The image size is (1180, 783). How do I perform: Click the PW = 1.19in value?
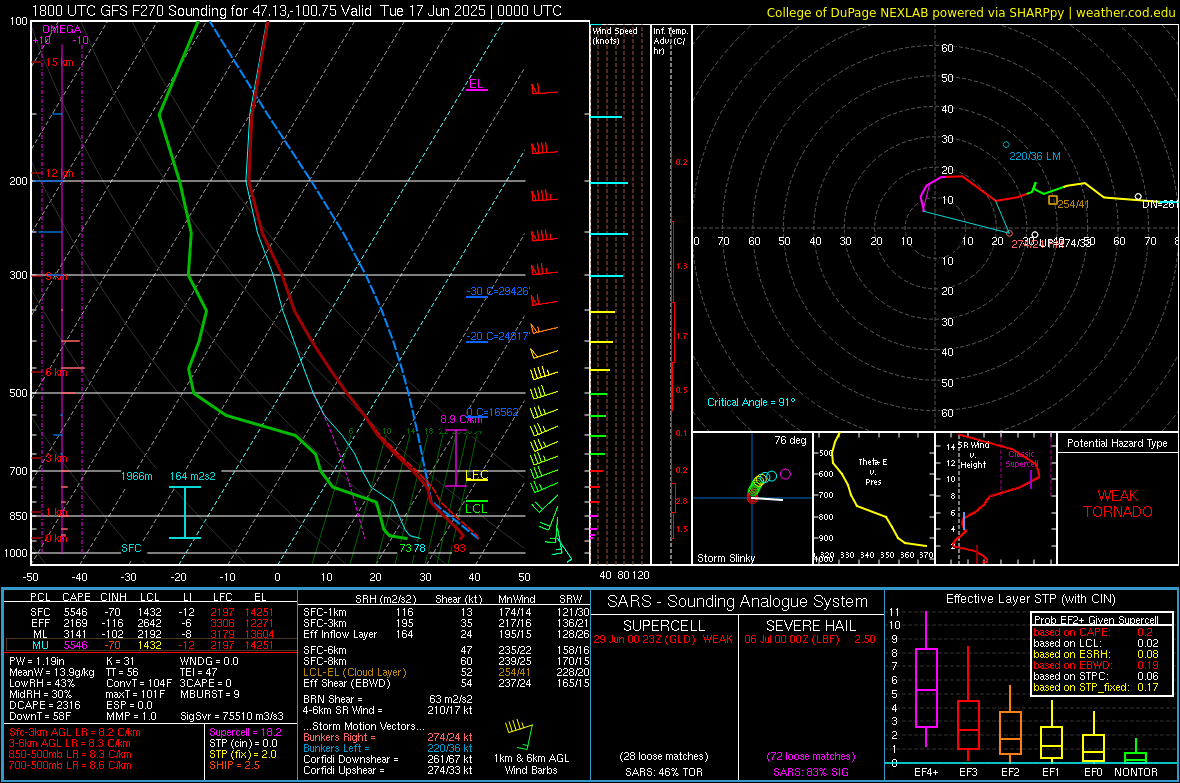pos(37,661)
